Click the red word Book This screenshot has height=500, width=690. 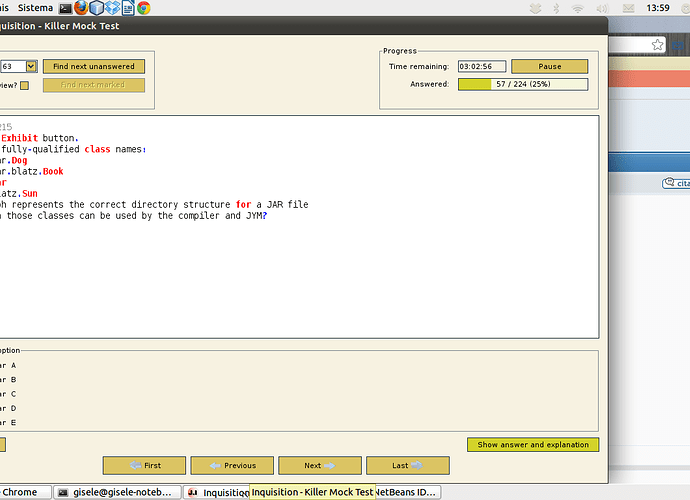[53, 171]
